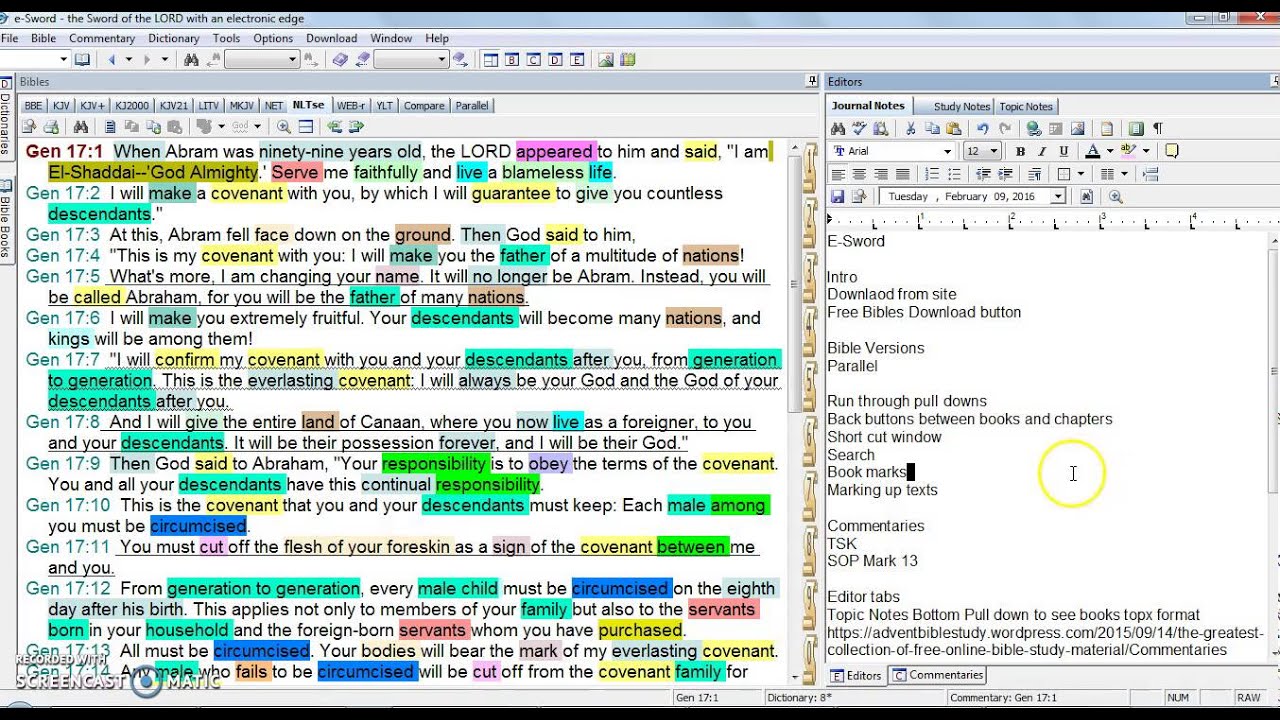Open the font color dropdown arrow
Viewport: 1280px width, 720px height.
click(x=1110, y=151)
